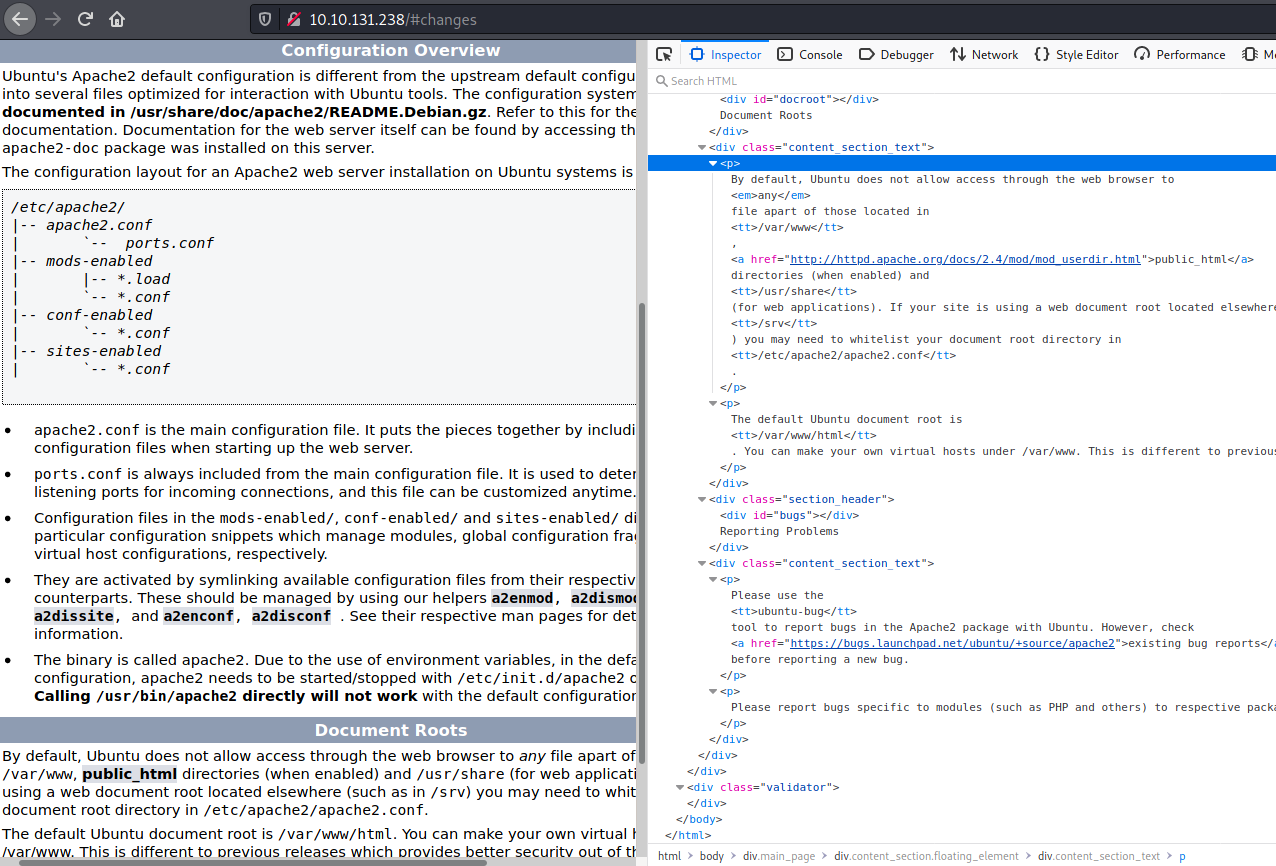Collapse the section_header div containing bugs
The image size is (1276, 866).
pos(702,499)
